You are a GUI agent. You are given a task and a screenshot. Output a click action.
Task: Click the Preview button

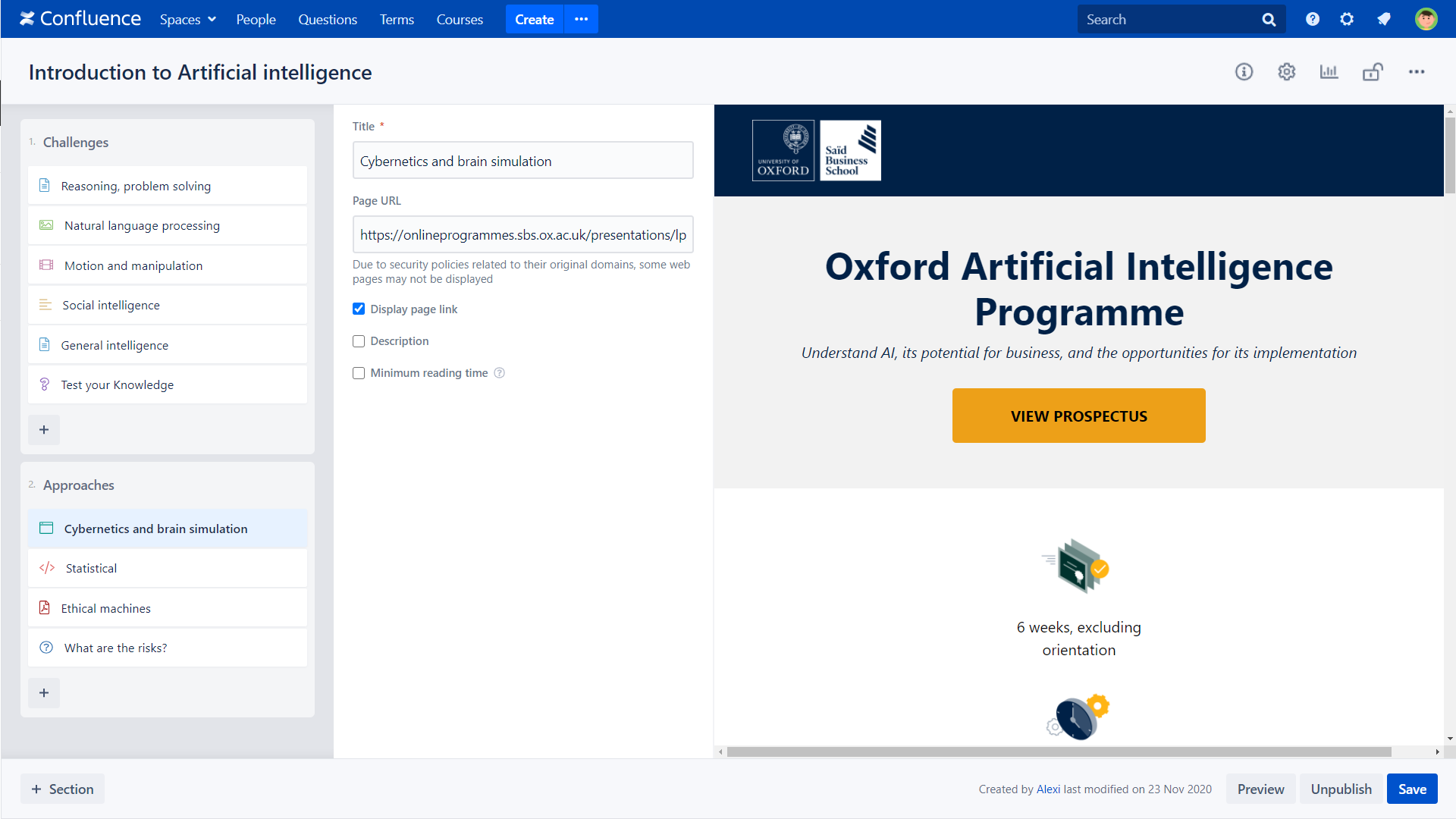tap(1260, 789)
